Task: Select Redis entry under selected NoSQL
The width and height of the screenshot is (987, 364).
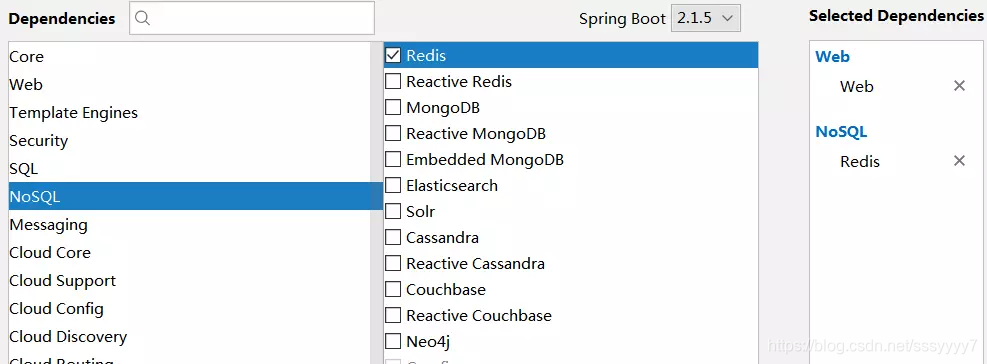Action: click(x=860, y=162)
